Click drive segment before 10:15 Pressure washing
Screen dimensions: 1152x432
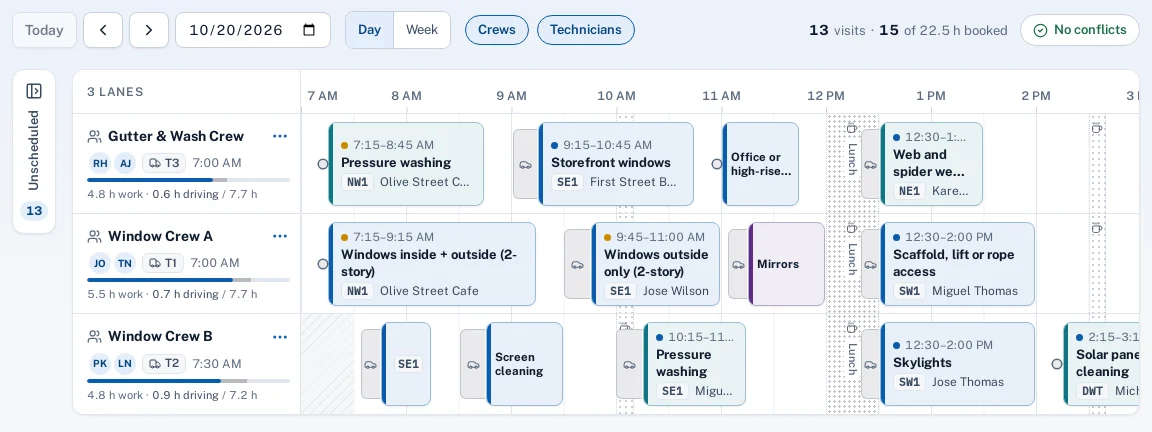coord(630,364)
